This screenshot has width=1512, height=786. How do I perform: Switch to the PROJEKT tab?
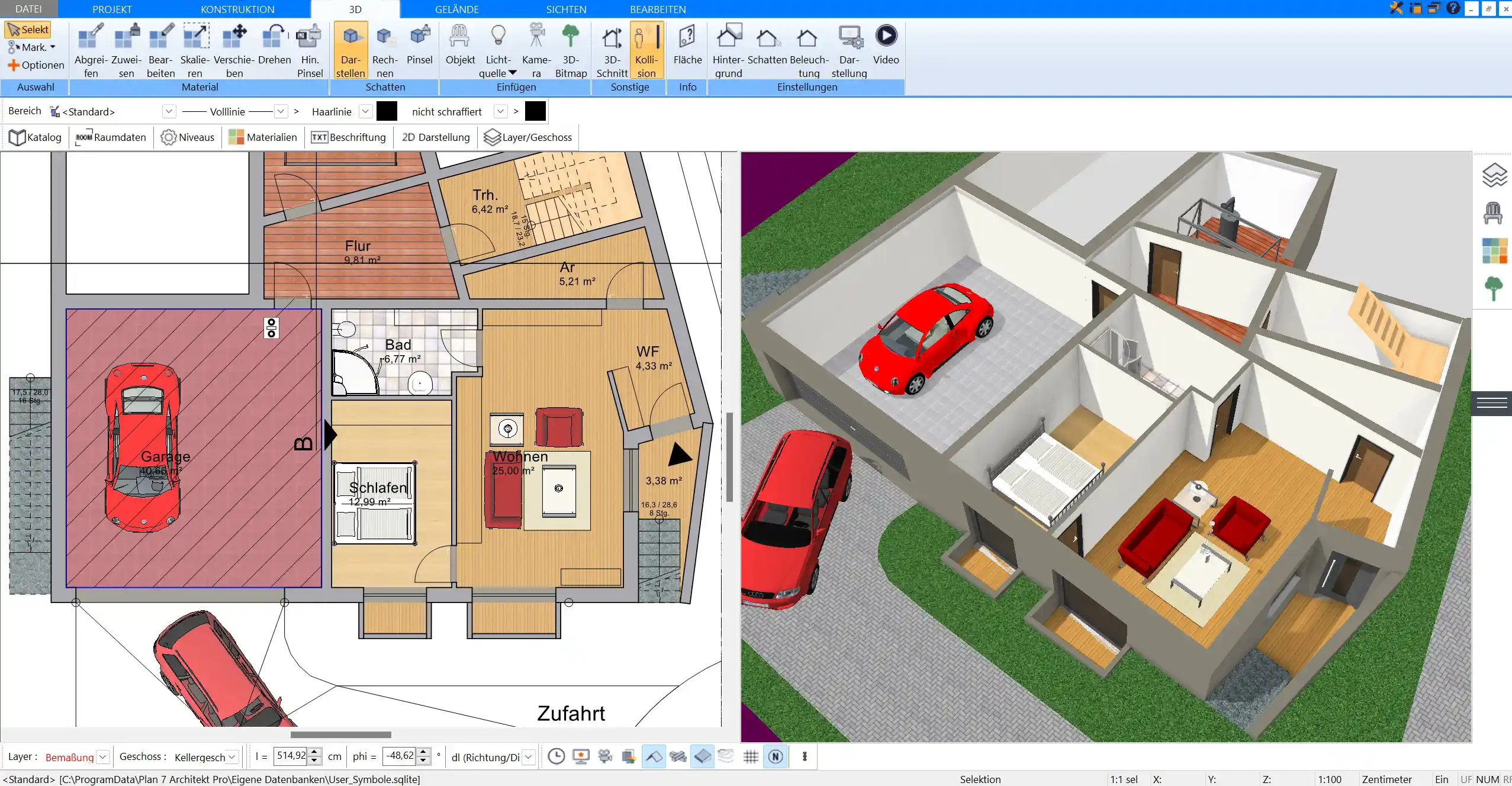[x=112, y=9]
